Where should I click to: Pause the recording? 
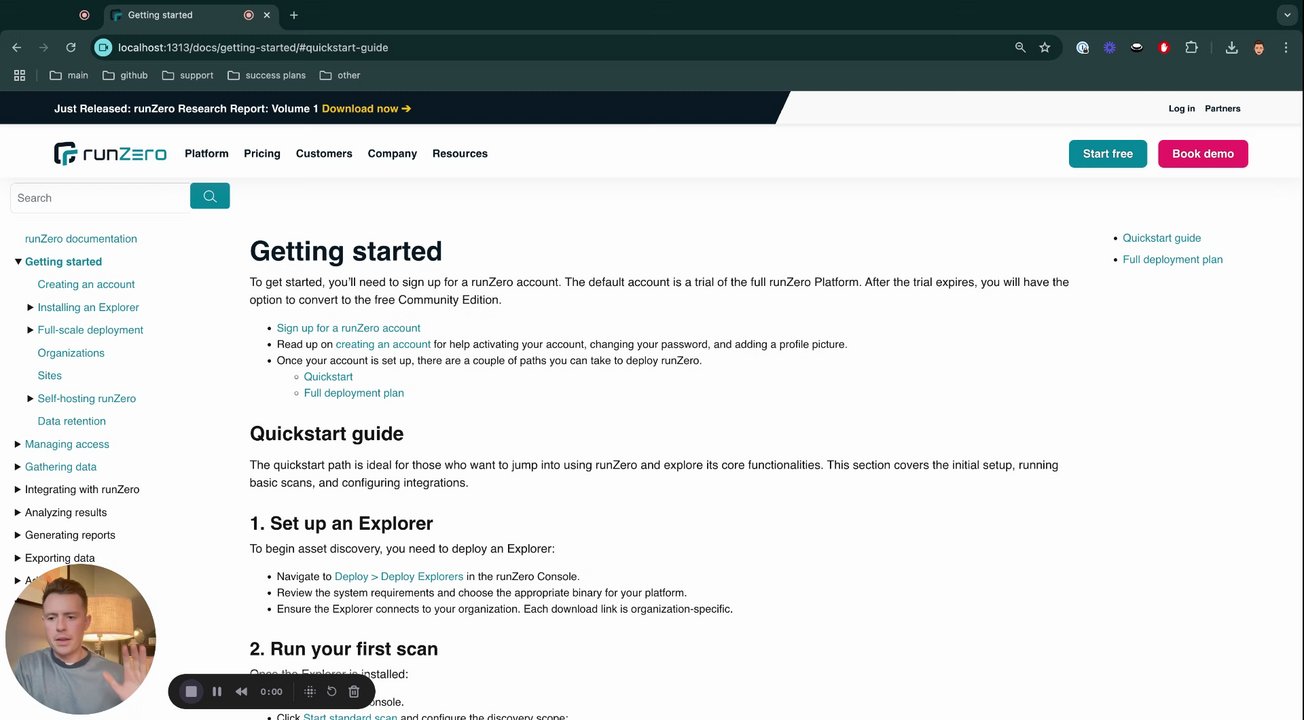click(x=216, y=691)
